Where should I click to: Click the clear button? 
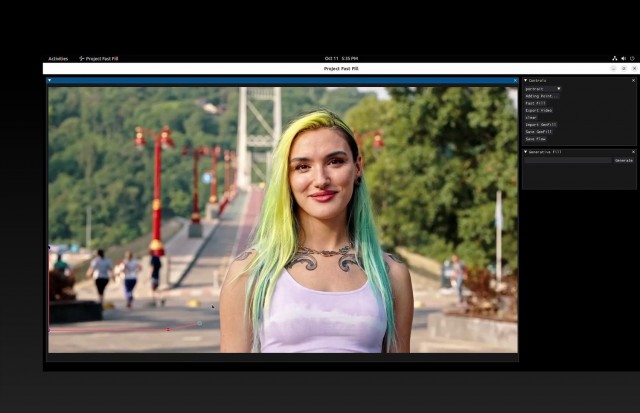(x=531, y=118)
